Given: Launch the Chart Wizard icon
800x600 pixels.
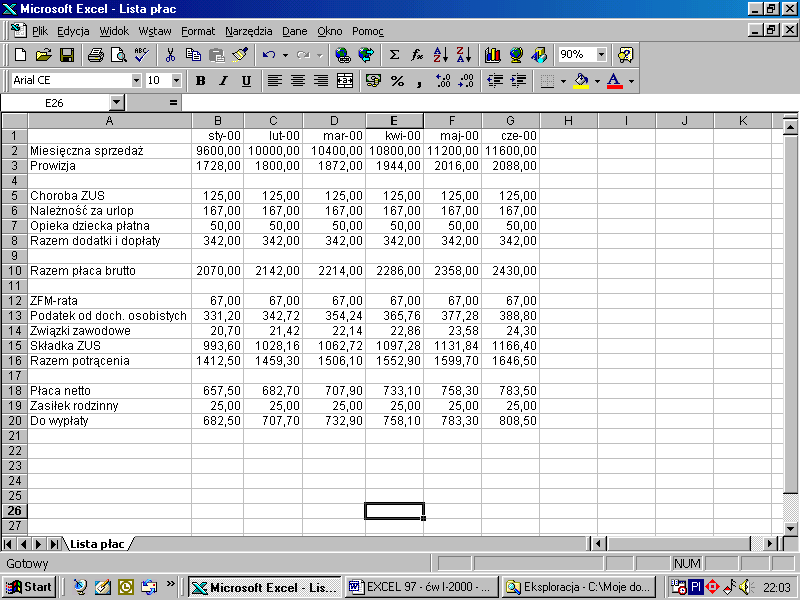Looking at the screenshot, I should (x=492, y=55).
